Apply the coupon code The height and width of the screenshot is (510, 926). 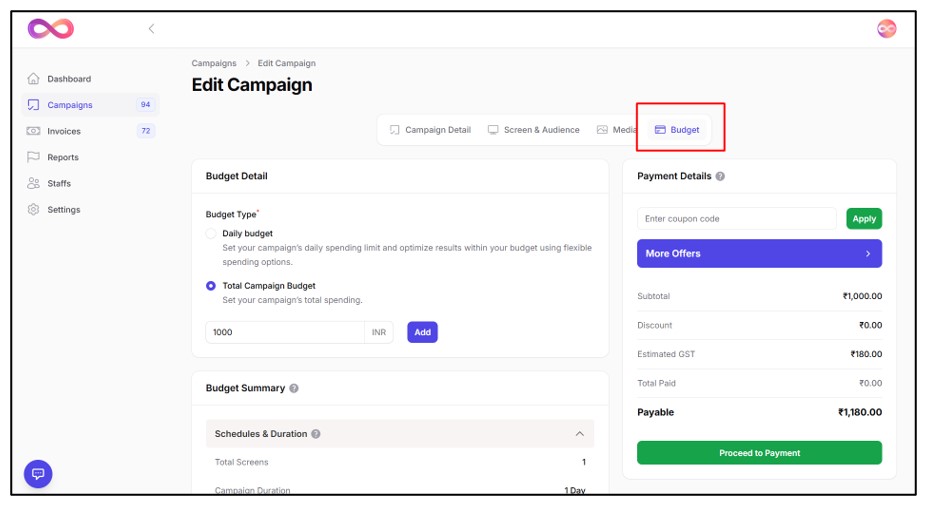pyautogui.click(x=864, y=219)
